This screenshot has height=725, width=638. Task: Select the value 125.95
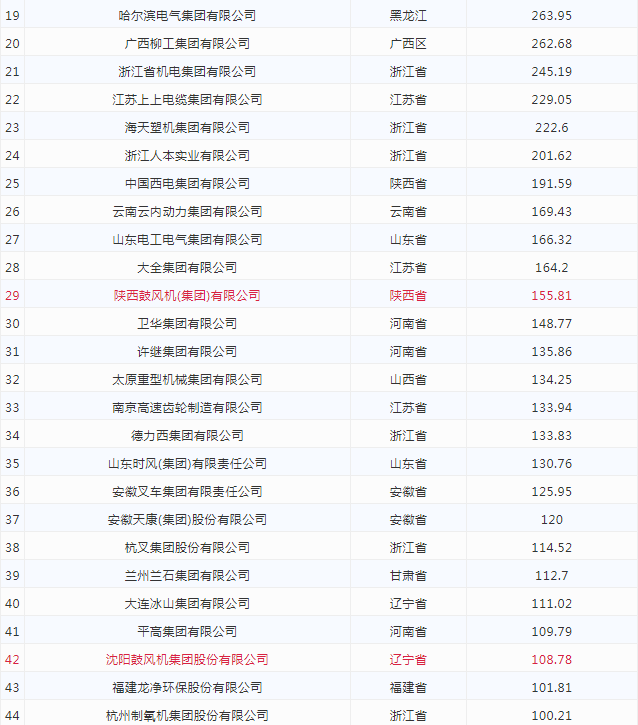[552, 491]
